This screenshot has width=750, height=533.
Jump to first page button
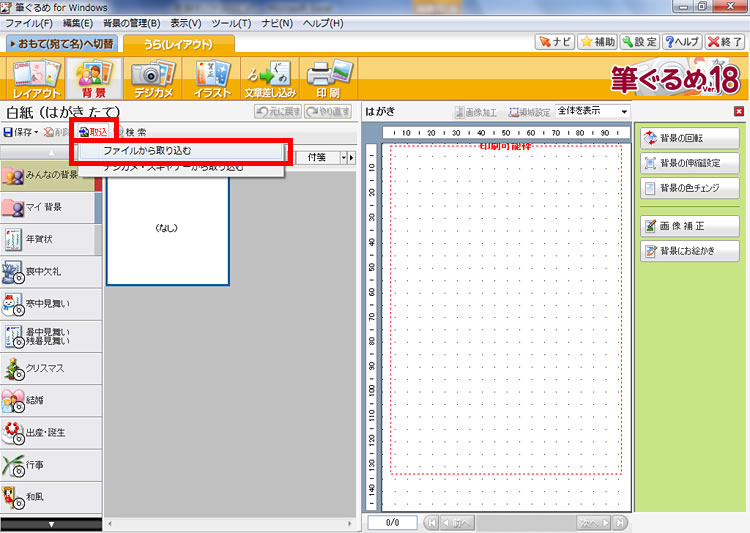(x=431, y=523)
